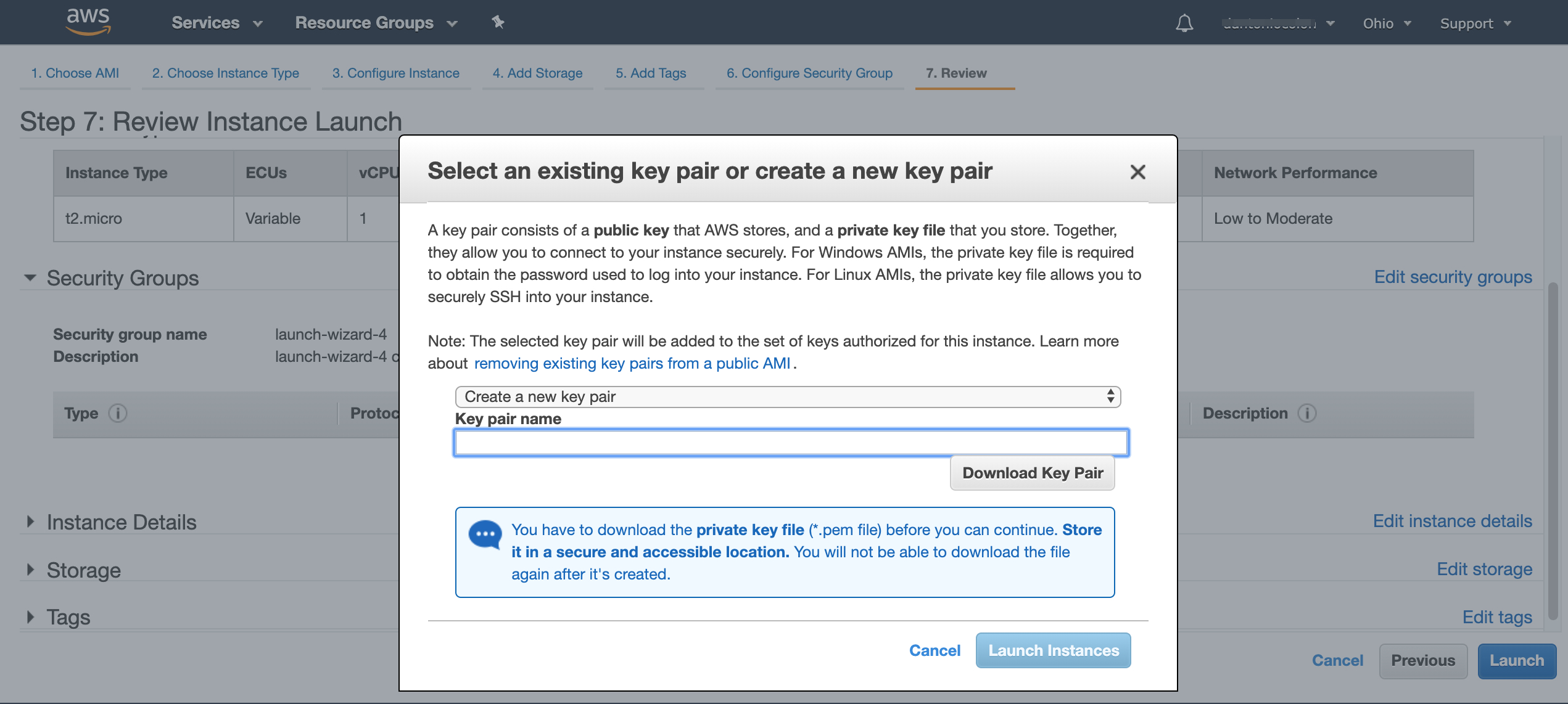Click the pin shortcut icon in navbar
The image size is (1568, 704).
tap(498, 23)
